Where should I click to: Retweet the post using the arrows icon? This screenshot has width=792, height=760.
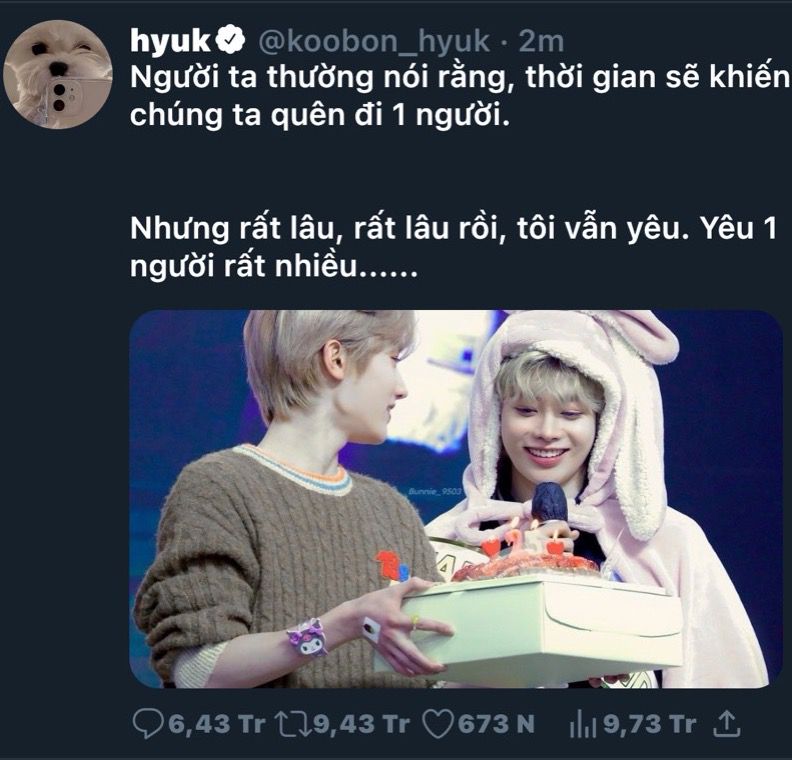[292, 724]
